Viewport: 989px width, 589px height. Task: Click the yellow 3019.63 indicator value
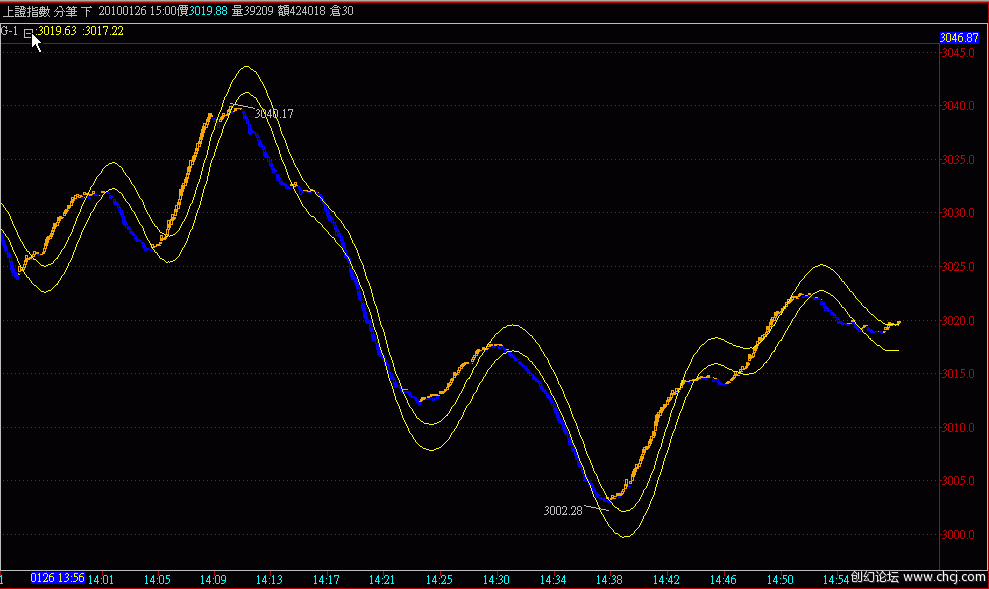tap(59, 31)
